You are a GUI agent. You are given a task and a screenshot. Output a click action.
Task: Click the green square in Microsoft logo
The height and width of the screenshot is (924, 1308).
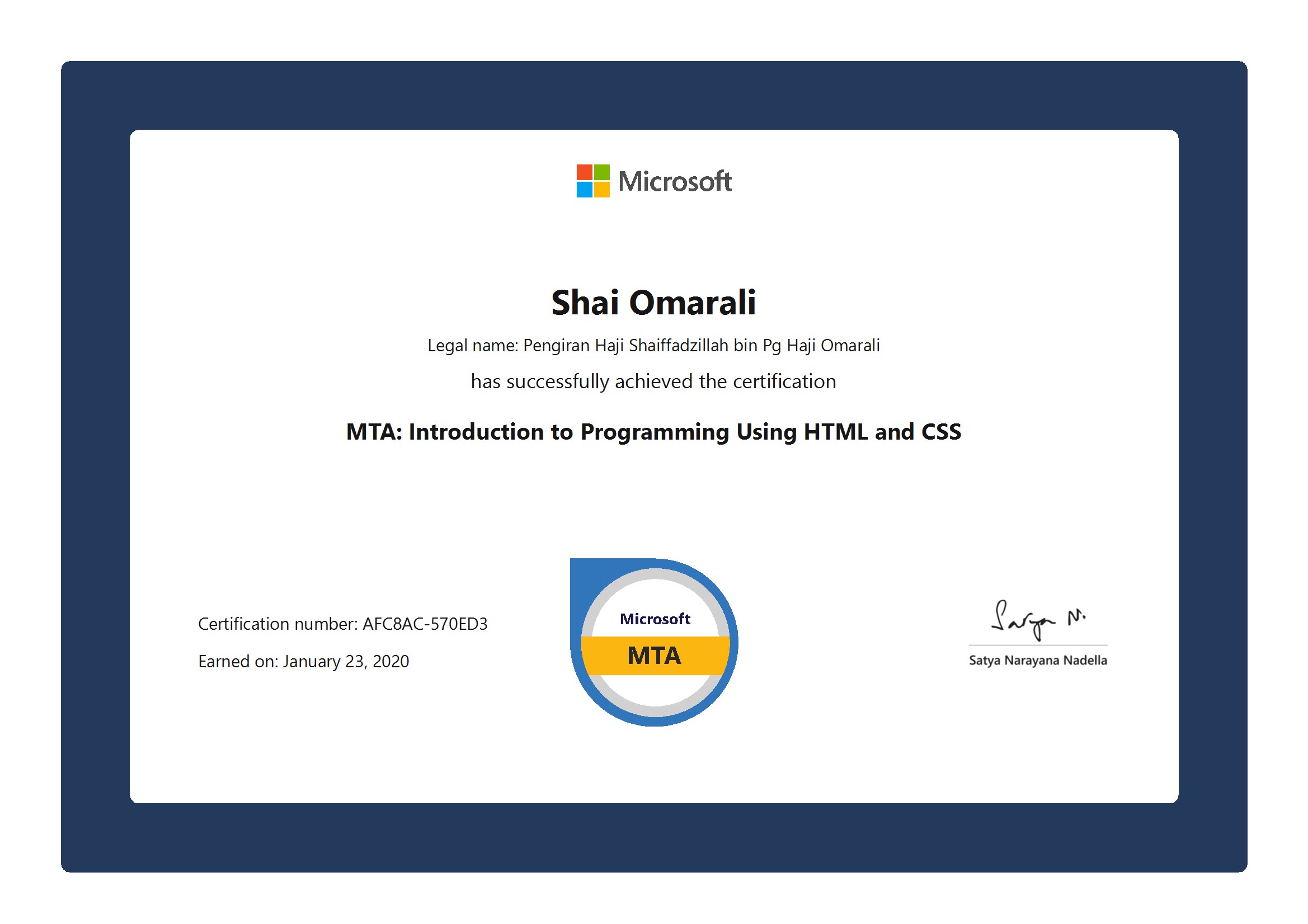click(602, 171)
